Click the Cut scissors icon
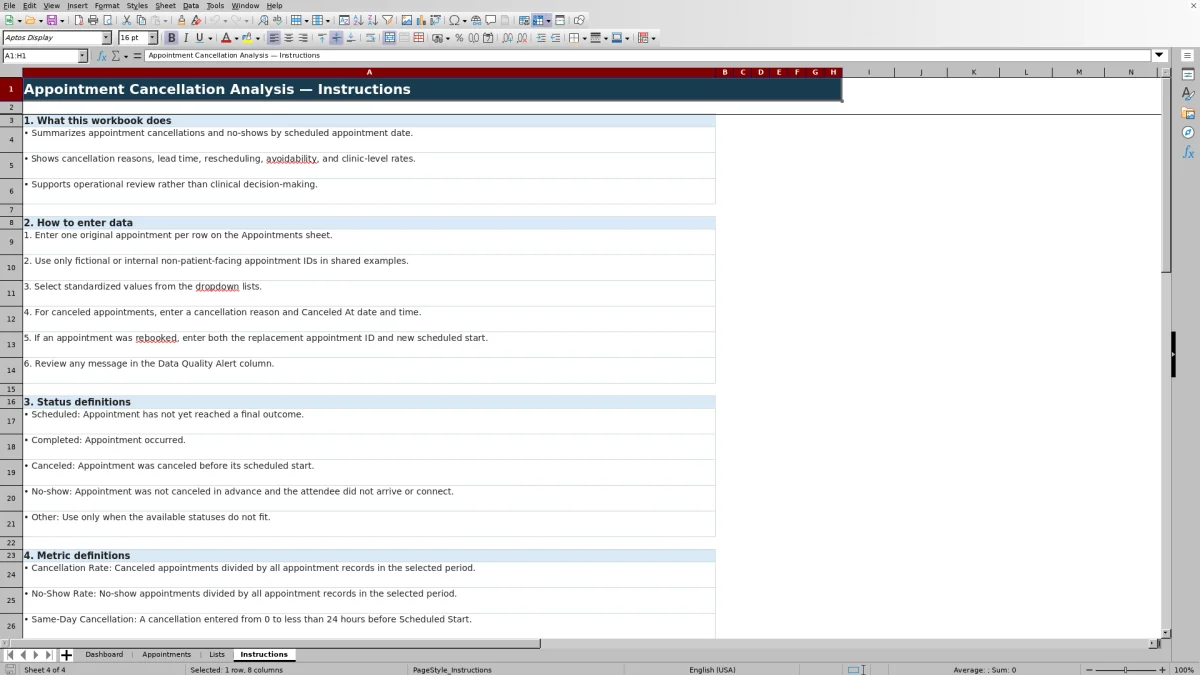This screenshot has height=675, width=1200. point(126,20)
